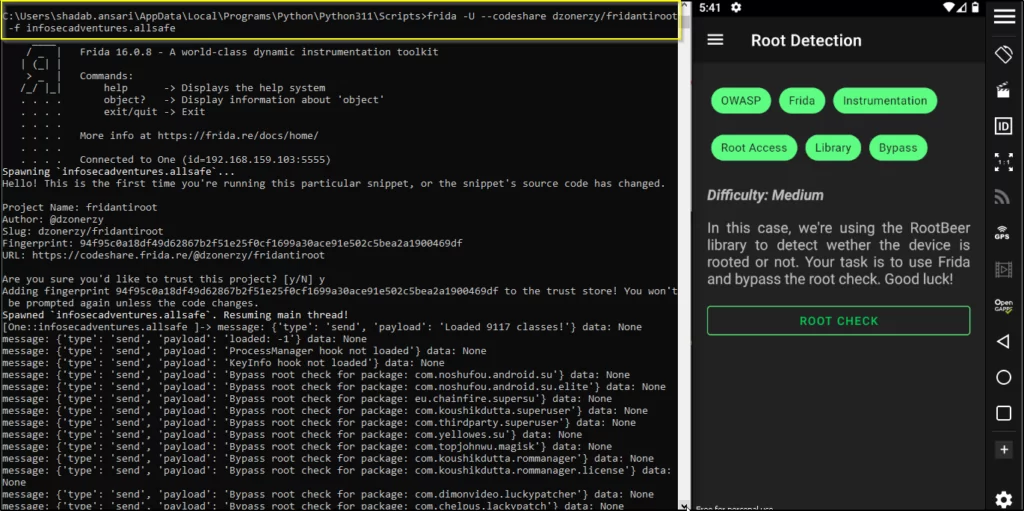Click the frida command line at top
1024x511 pixels.
(340, 22)
